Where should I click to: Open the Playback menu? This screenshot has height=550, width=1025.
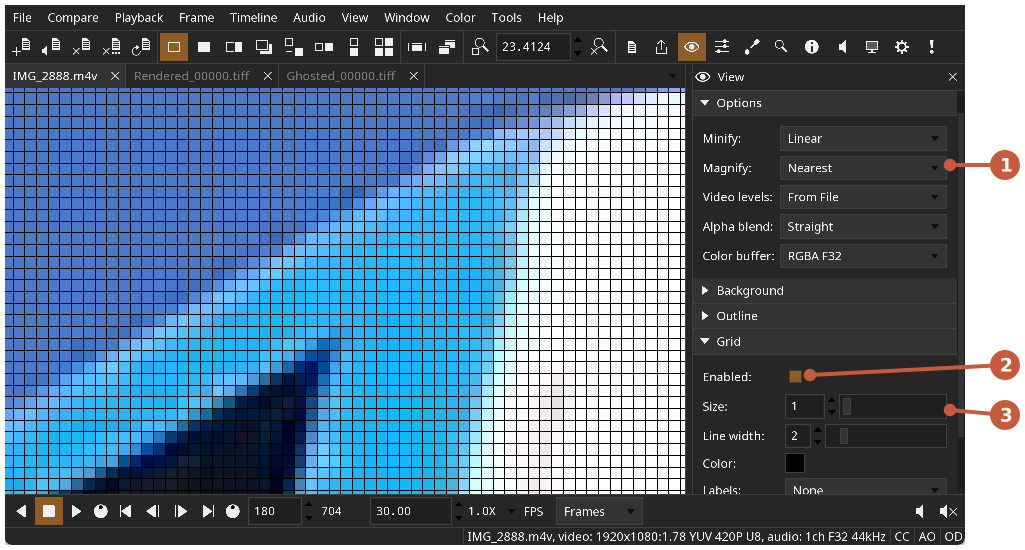(139, 18)
